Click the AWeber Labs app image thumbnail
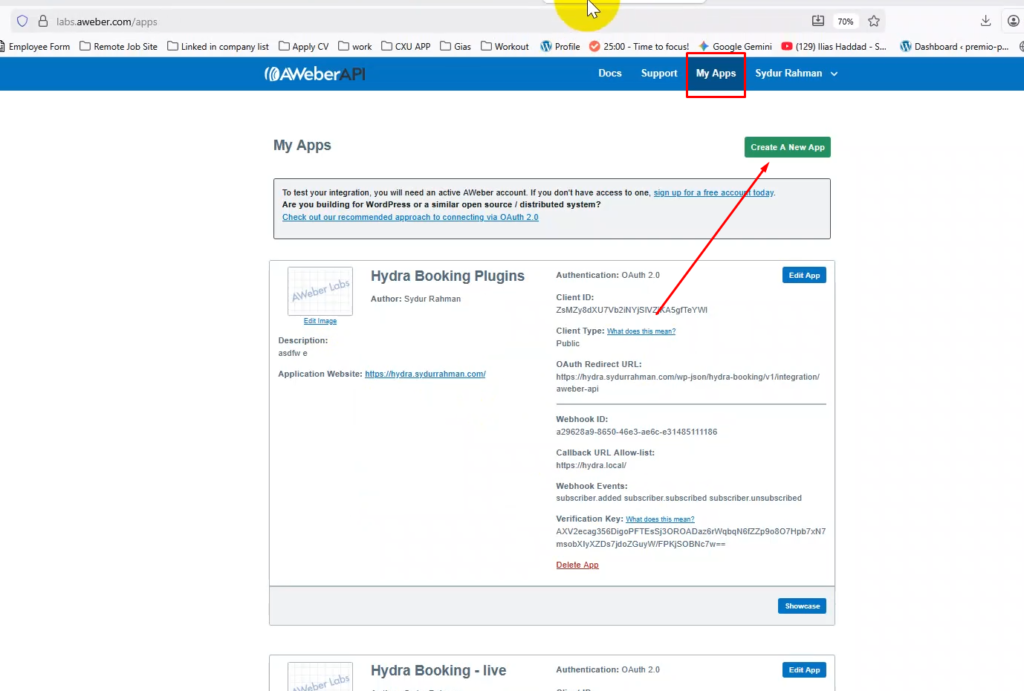 320,292
